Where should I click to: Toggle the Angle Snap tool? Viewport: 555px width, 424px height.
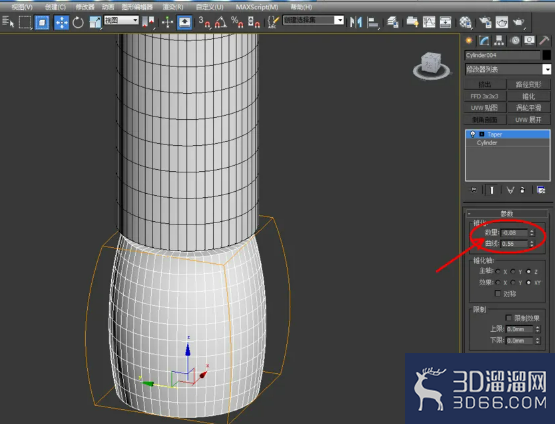point(221,22)
